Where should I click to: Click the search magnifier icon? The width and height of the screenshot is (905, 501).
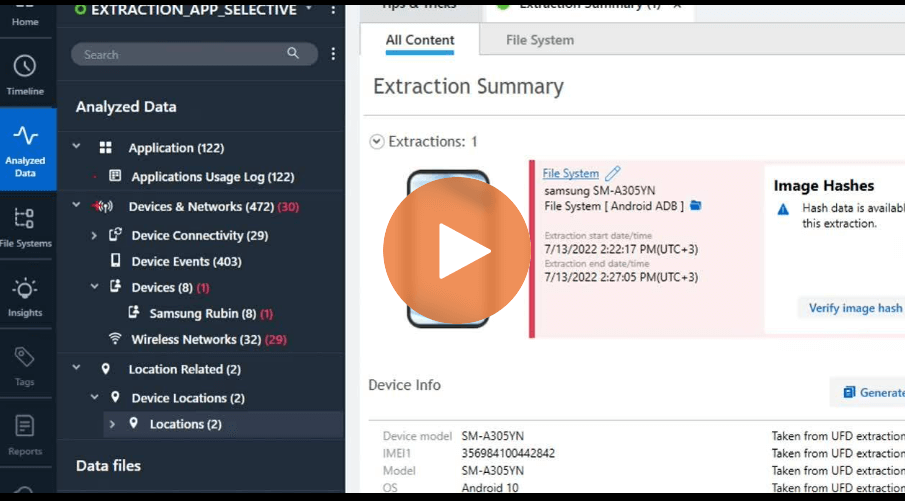click(293, 53)
